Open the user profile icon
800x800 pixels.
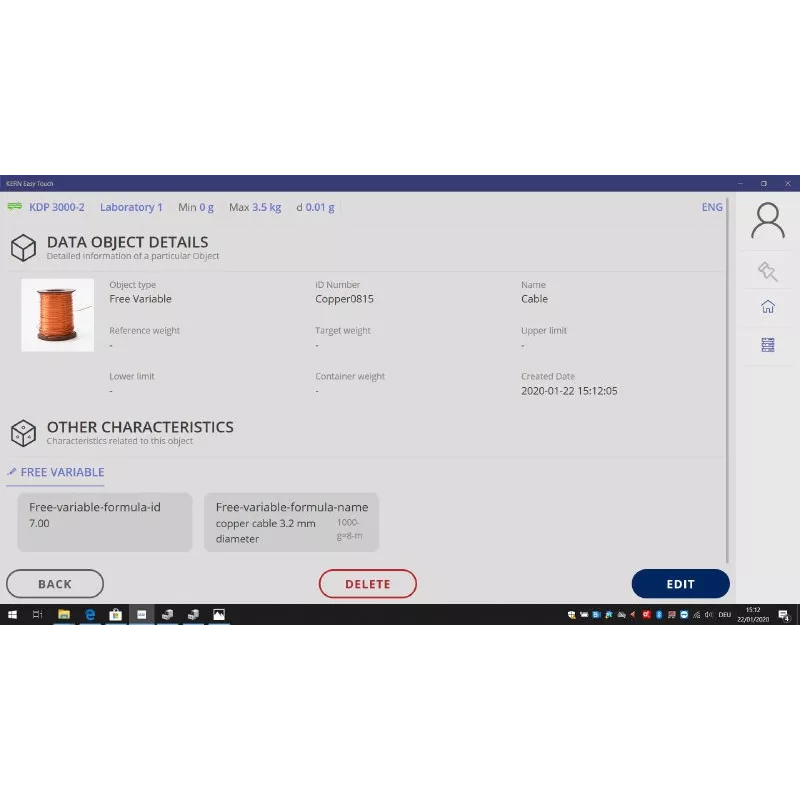coord(767,220)
